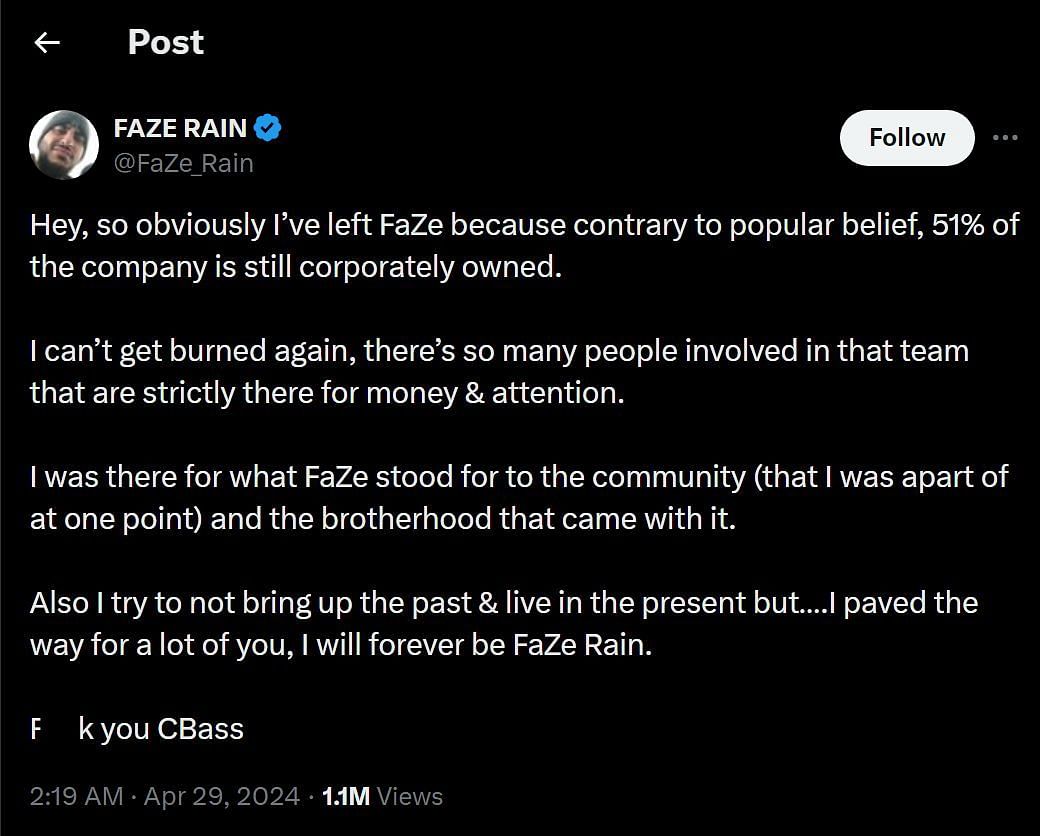The image size is (1040, 836).
Task: Click the 2:19 AM timestamp
Action: (x=77, y=796)
